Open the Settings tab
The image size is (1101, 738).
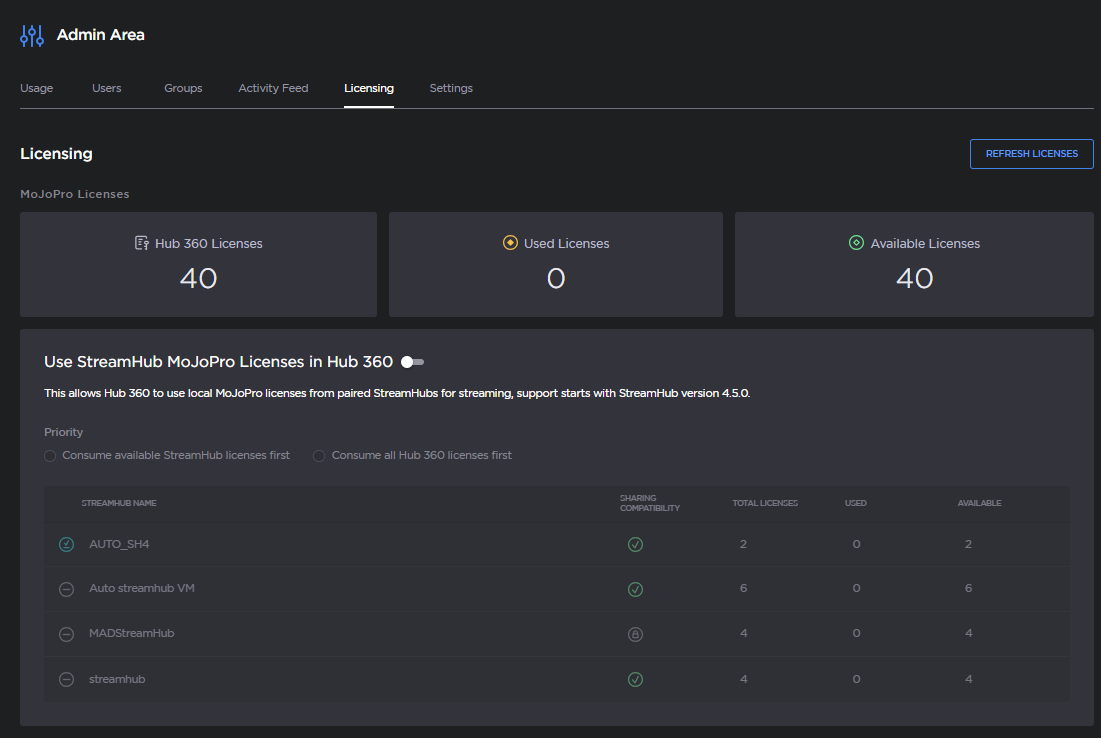(x=451, y=88)
